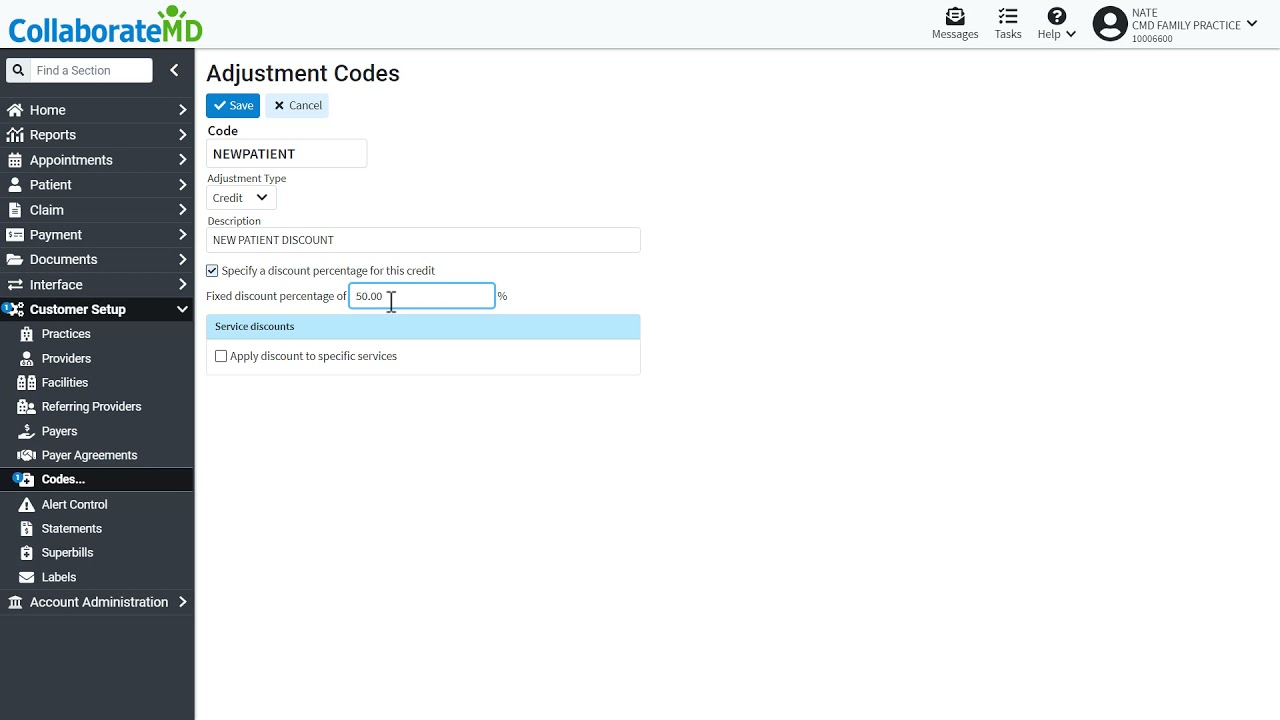Click the Payer Agreements handshake icon
The width and height of the screenshot is (1280, 720).
tap(26, 455)
